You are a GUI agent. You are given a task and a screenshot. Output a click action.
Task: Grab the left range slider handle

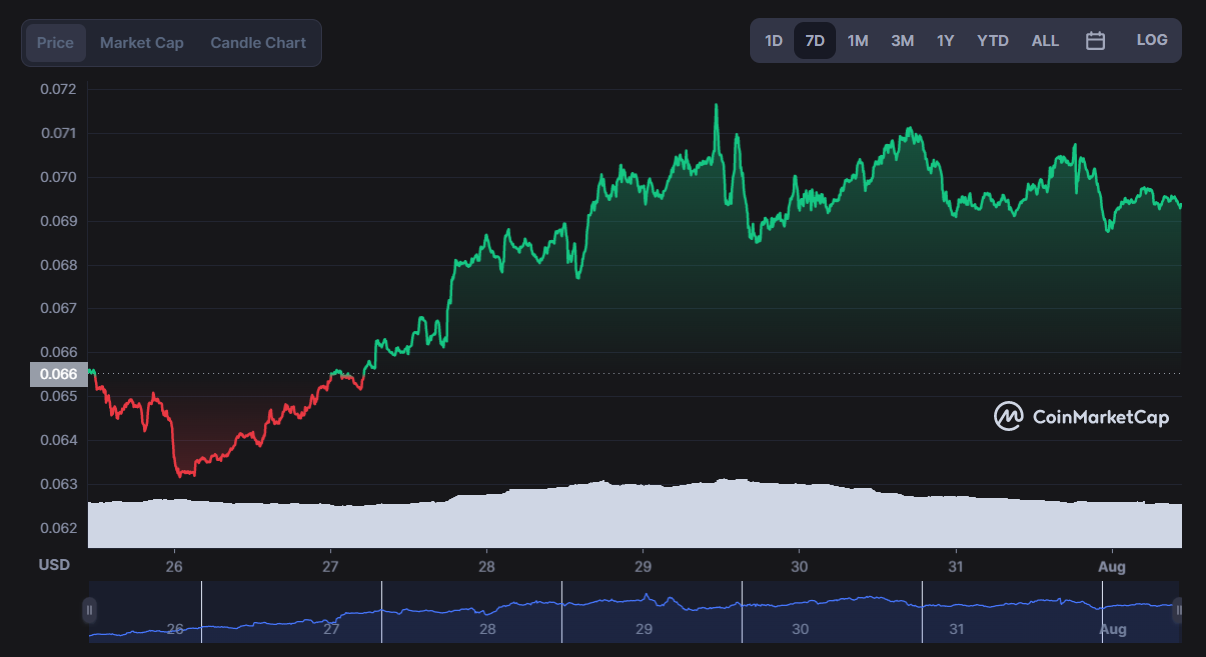click(x=89, y=610)
